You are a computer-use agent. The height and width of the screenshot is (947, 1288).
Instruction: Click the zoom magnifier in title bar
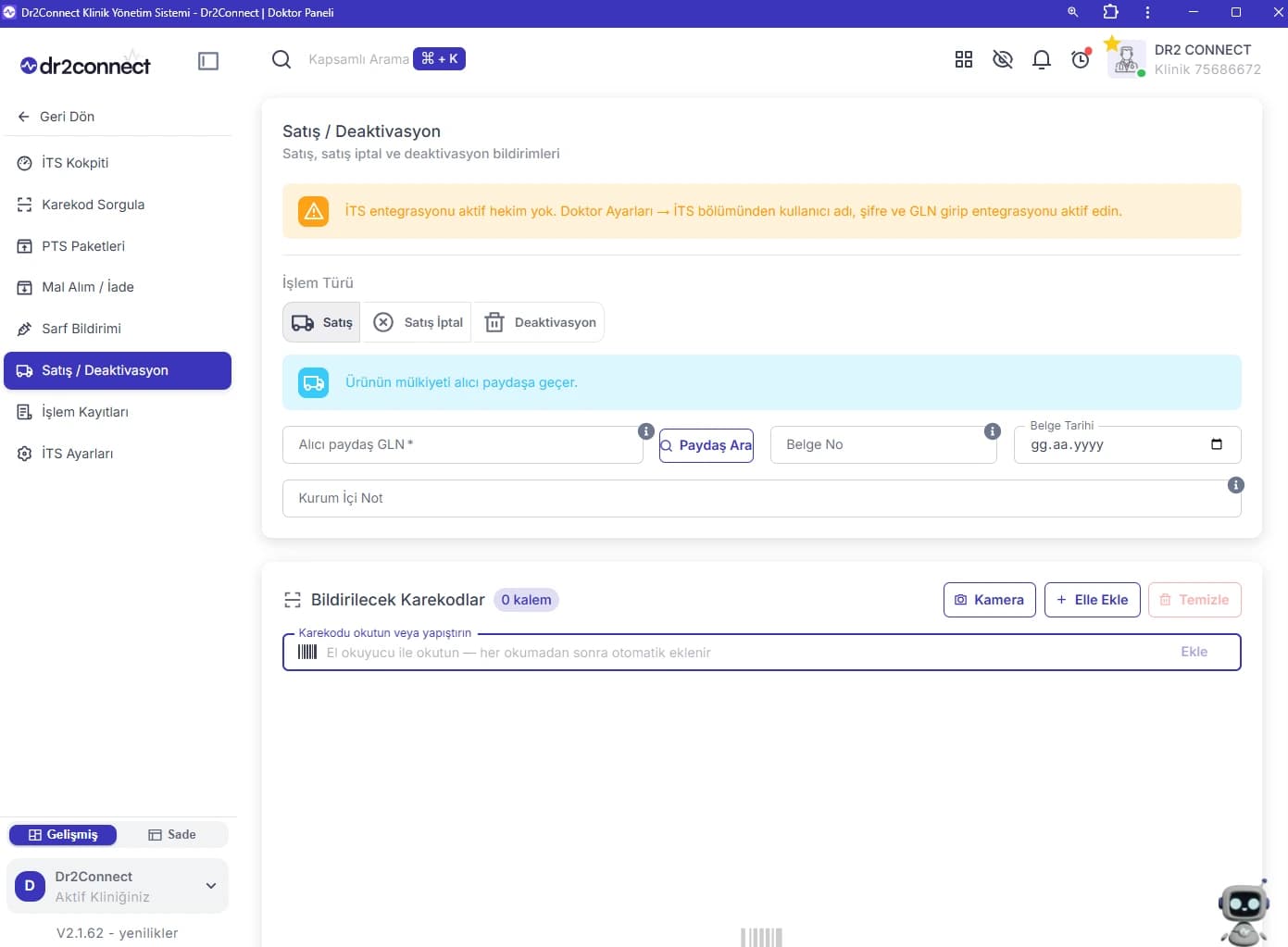pos(1072,12)
